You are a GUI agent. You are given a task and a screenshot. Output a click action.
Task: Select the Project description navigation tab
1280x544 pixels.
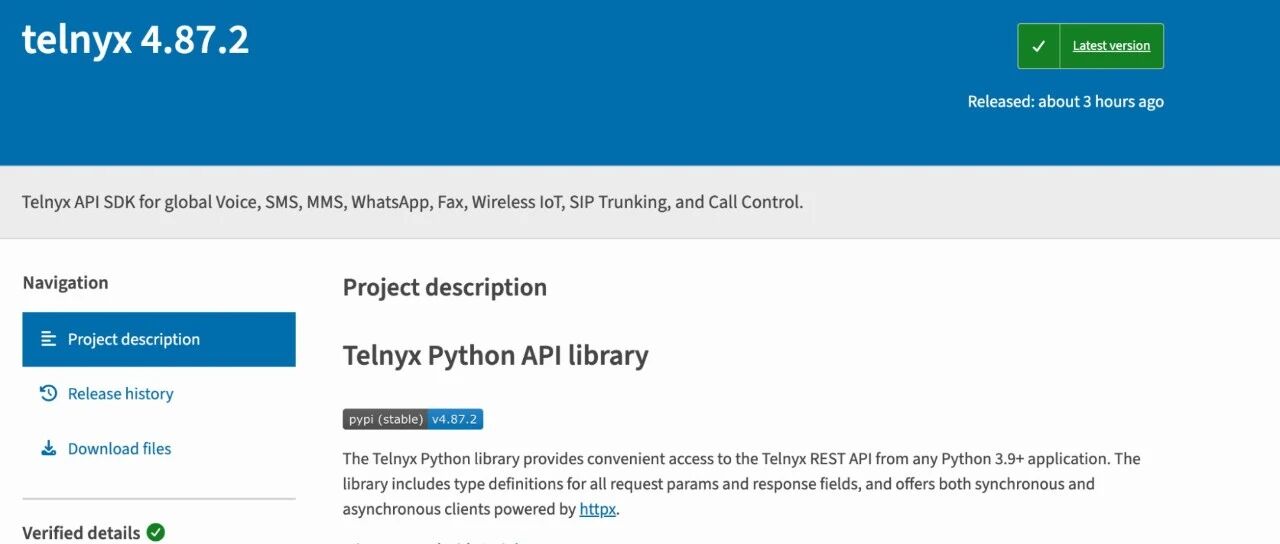click(159, 339)
